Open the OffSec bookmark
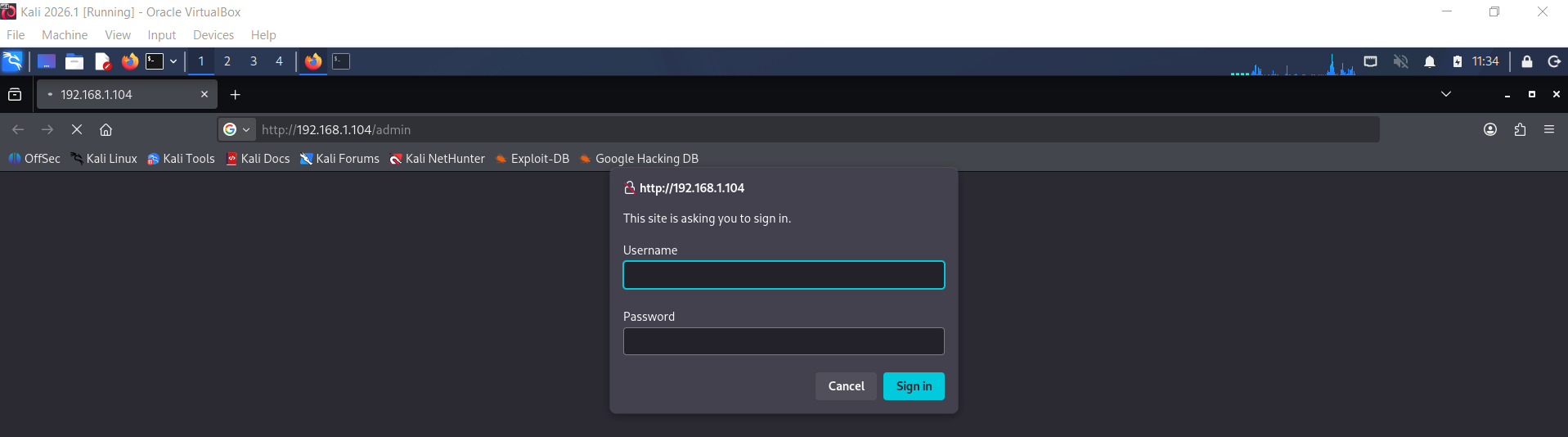Viewport: 1568px width, 437px height. [x=34, y=159]
